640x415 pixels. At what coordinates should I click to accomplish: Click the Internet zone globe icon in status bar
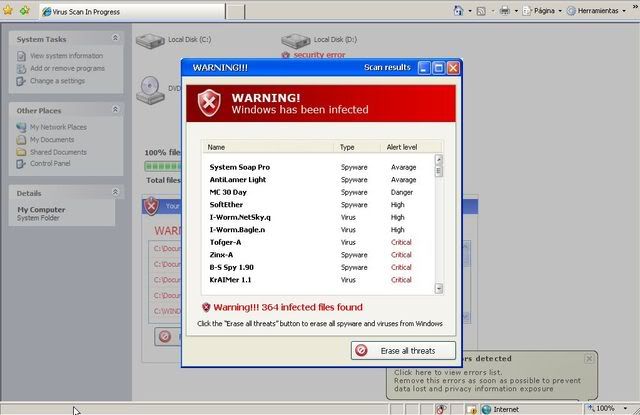click(486, 409)
